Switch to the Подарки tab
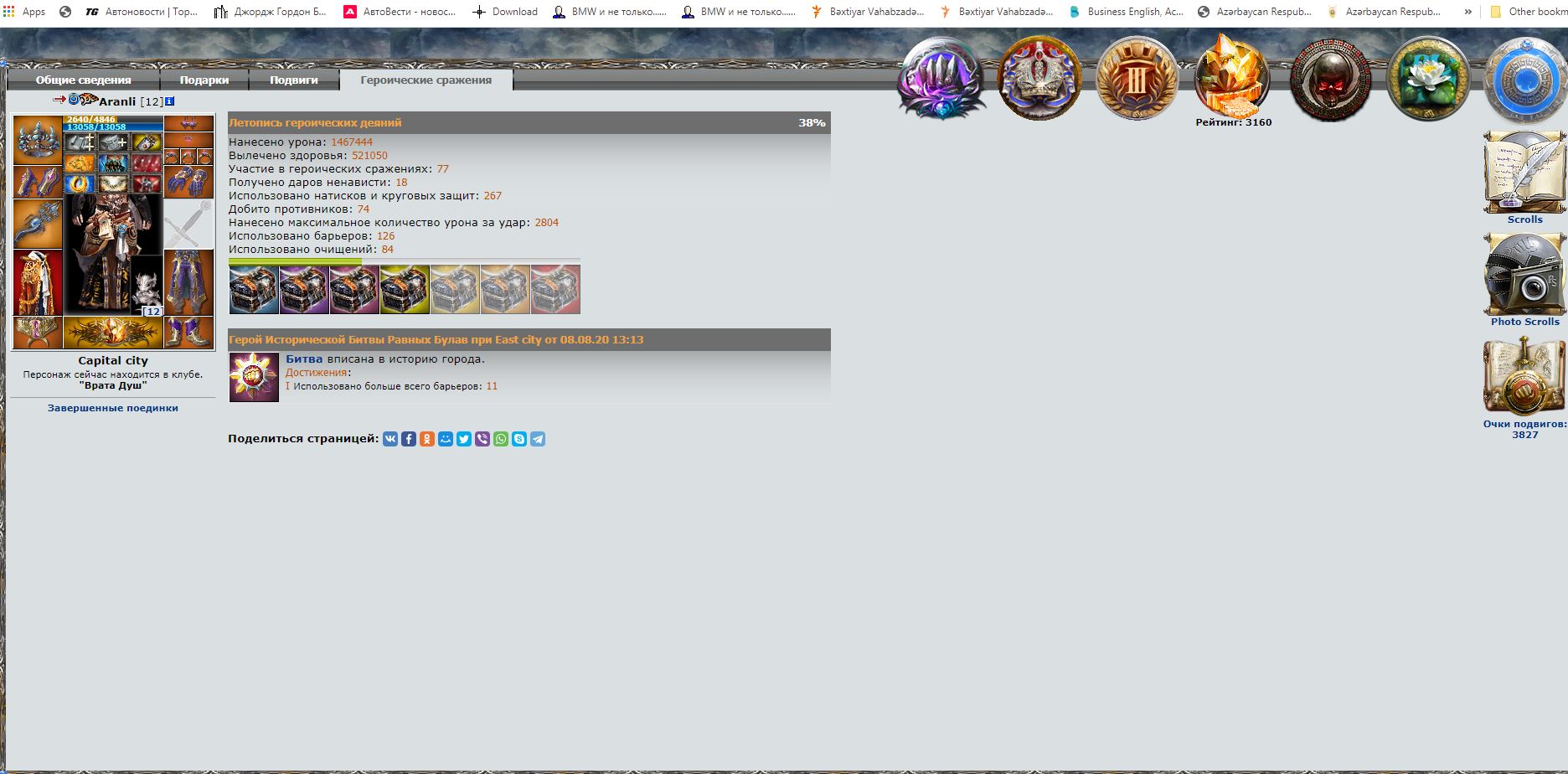Screen dimensions: 1568x774 (x=204, y=80)
